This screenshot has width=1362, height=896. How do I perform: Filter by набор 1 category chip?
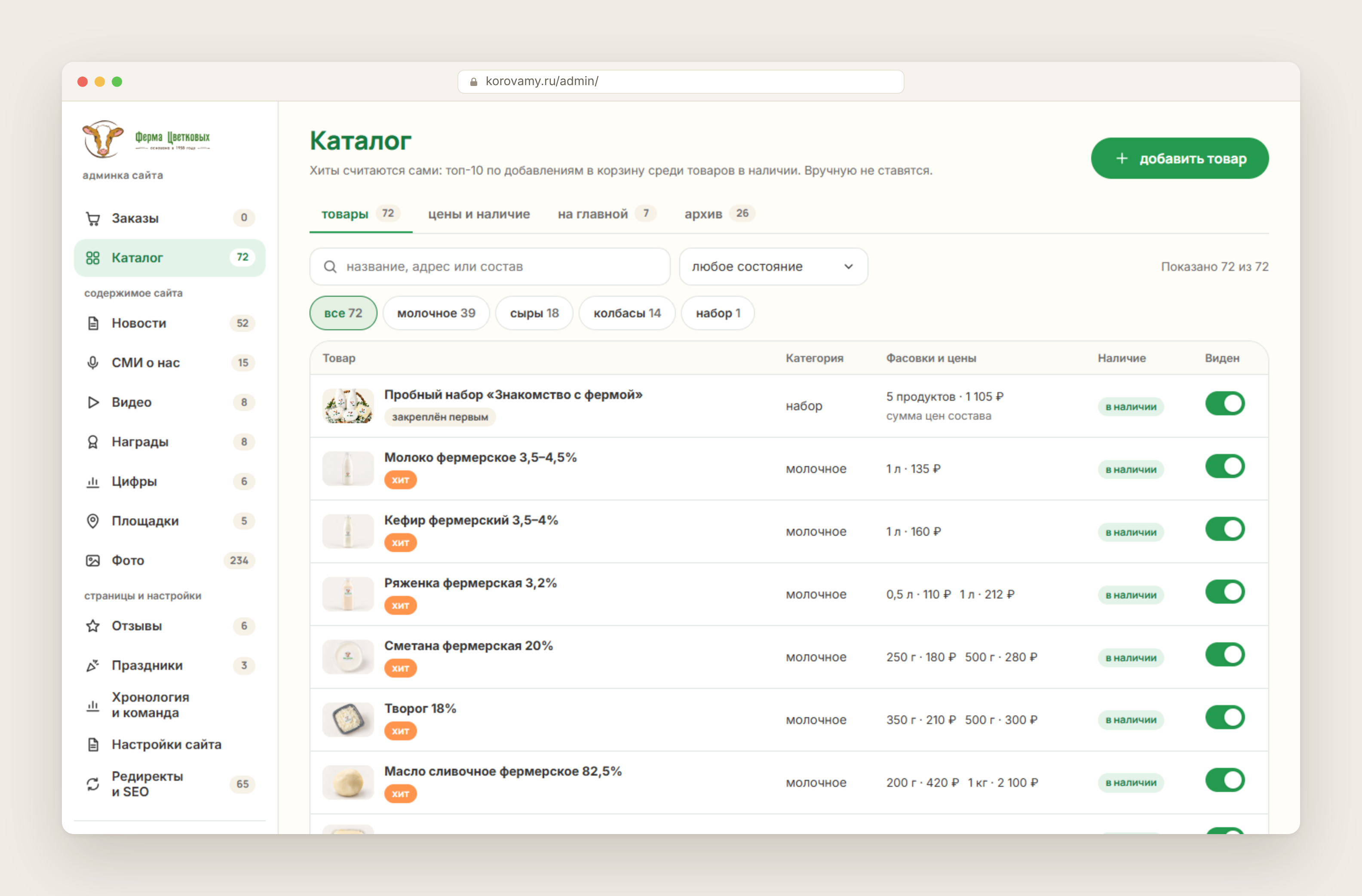point(718,313)
